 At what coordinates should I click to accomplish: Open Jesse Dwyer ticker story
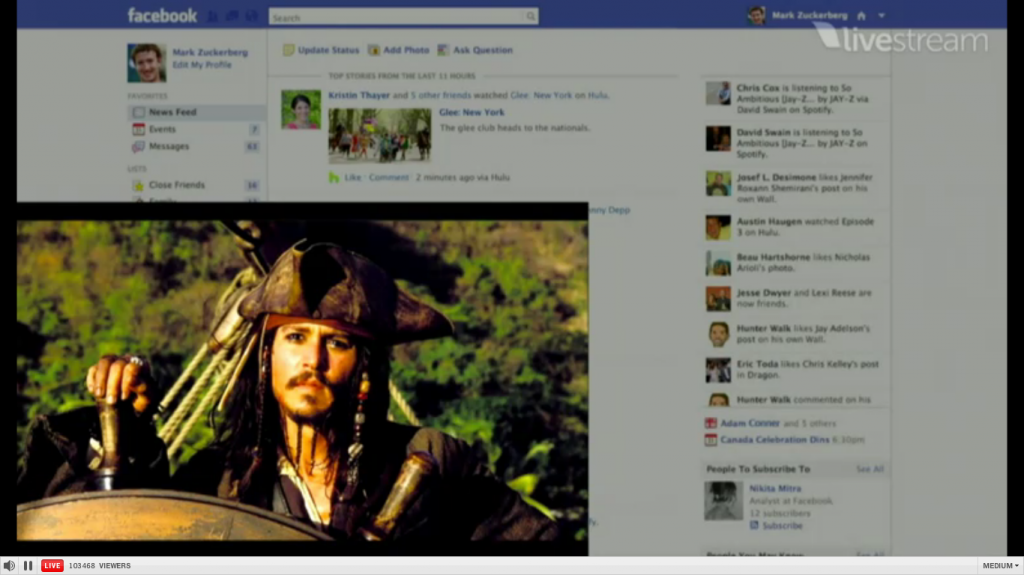(x=795, y=298)
